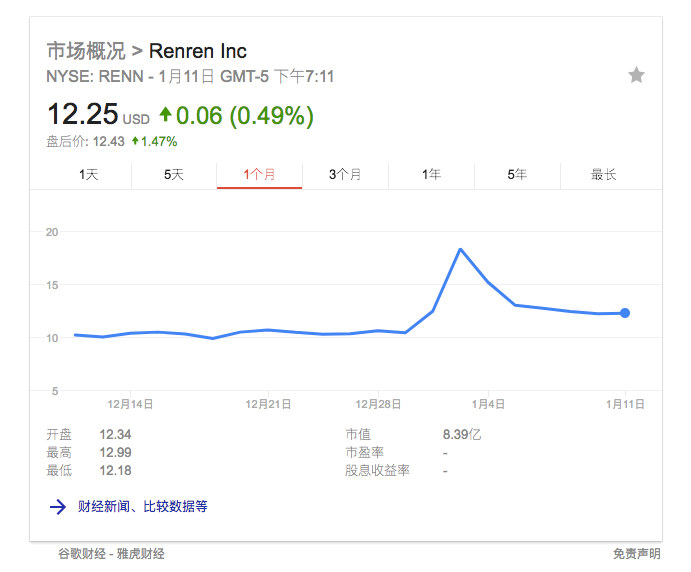Click the green up arrow beside 0.06
This screenshot has width=691, height=572.
(166, 114)
